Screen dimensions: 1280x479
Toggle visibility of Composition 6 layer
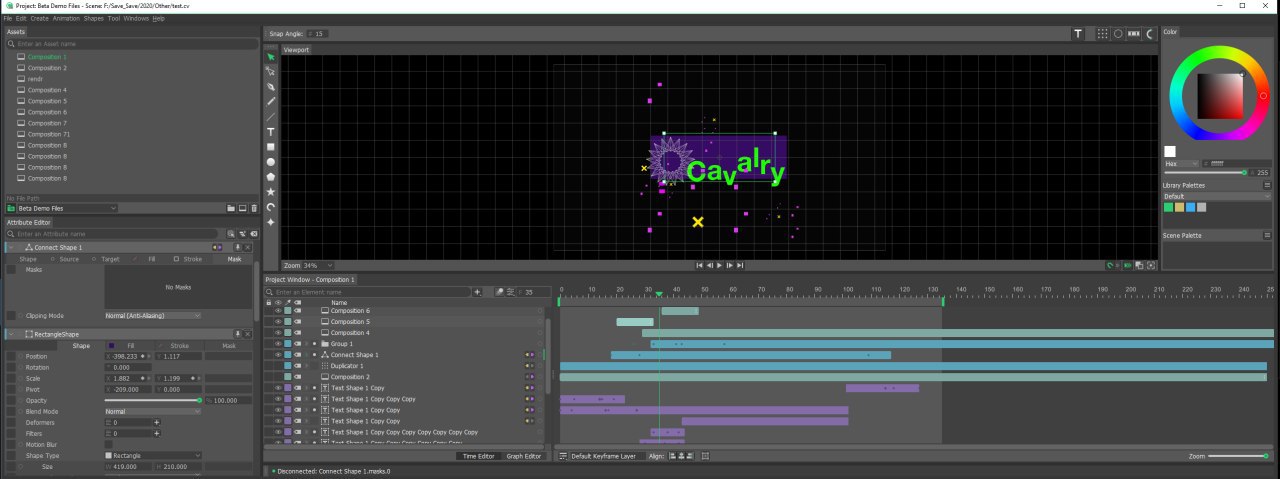278,311
